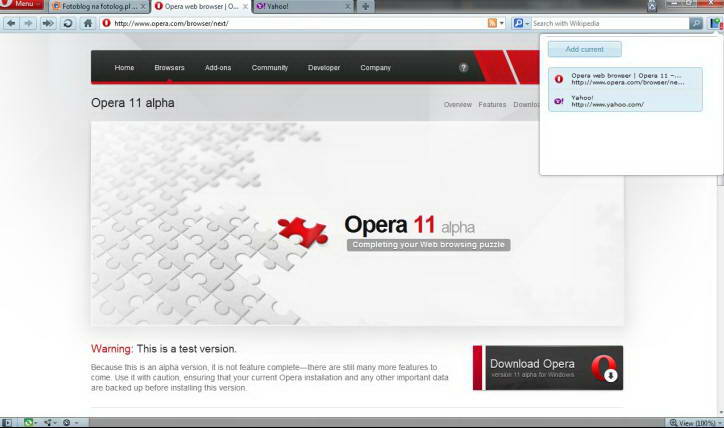724x428 pixels.
Task: Reload the current page
Action: click(67, 23)
